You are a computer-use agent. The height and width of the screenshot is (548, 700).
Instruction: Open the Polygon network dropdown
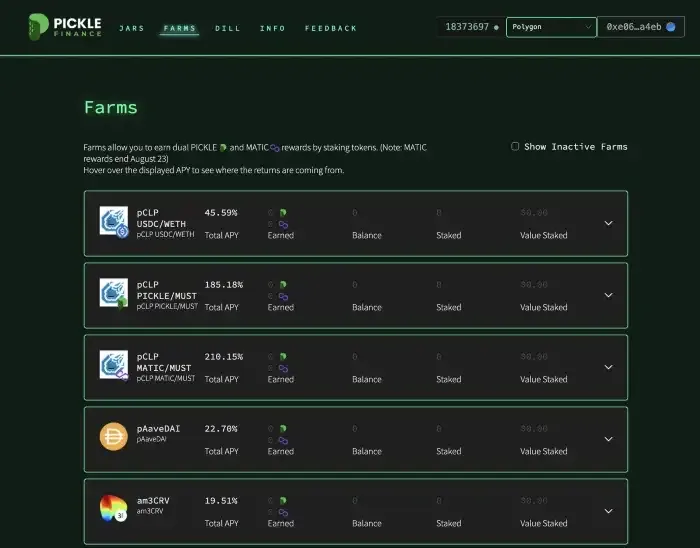click(551, 27)
